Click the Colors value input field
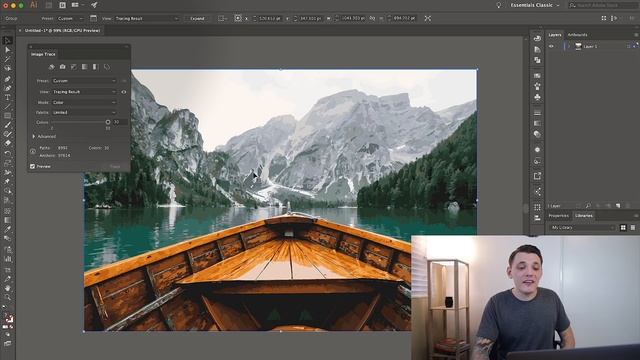The width and height of the screenshot is (640, 360). click(x=120, y=122)
